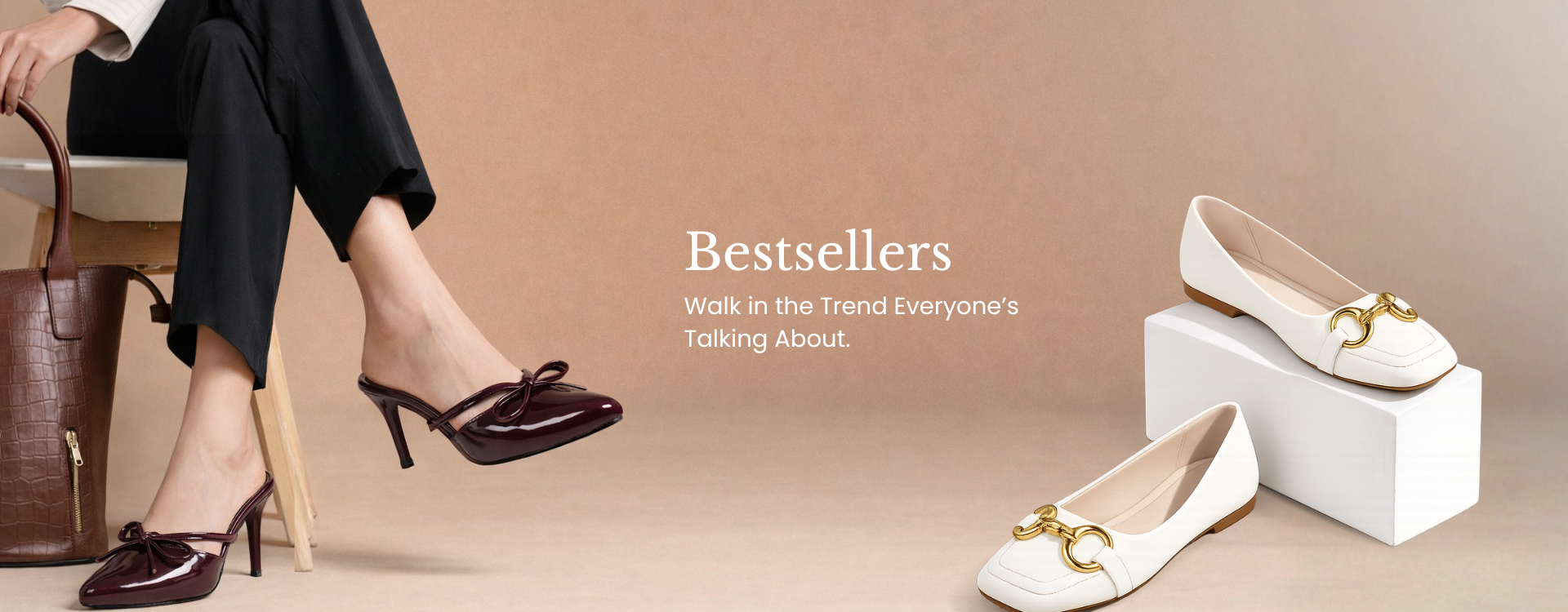Click the gold zipper on the handbag

(75, 481)
